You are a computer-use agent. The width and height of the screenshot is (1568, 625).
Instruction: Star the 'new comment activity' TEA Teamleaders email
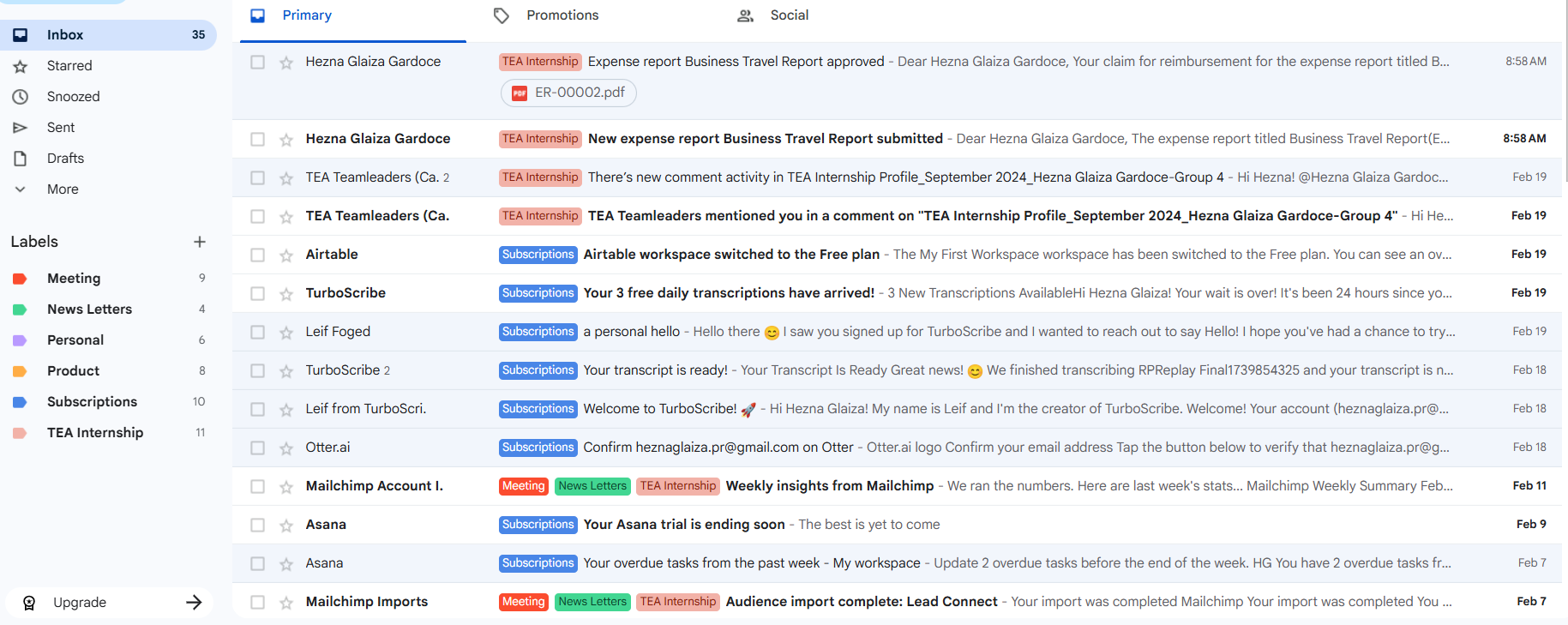coord(286,178)
